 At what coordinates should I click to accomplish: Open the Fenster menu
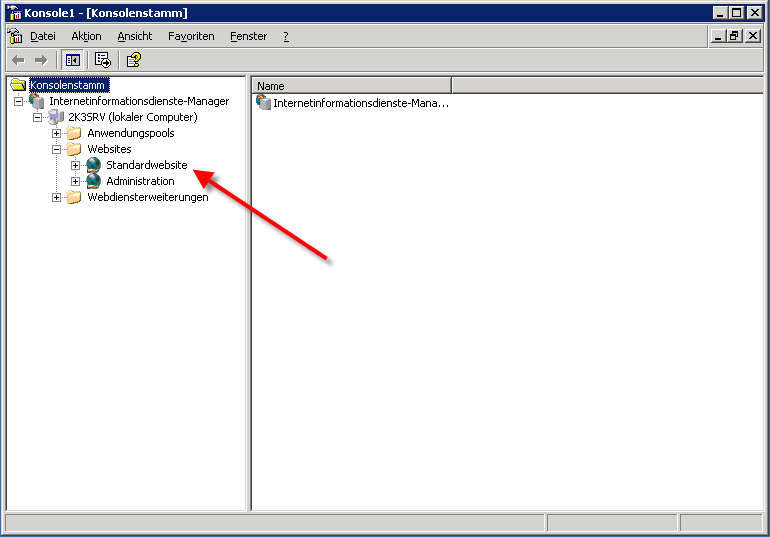click(x=248, y=36)
